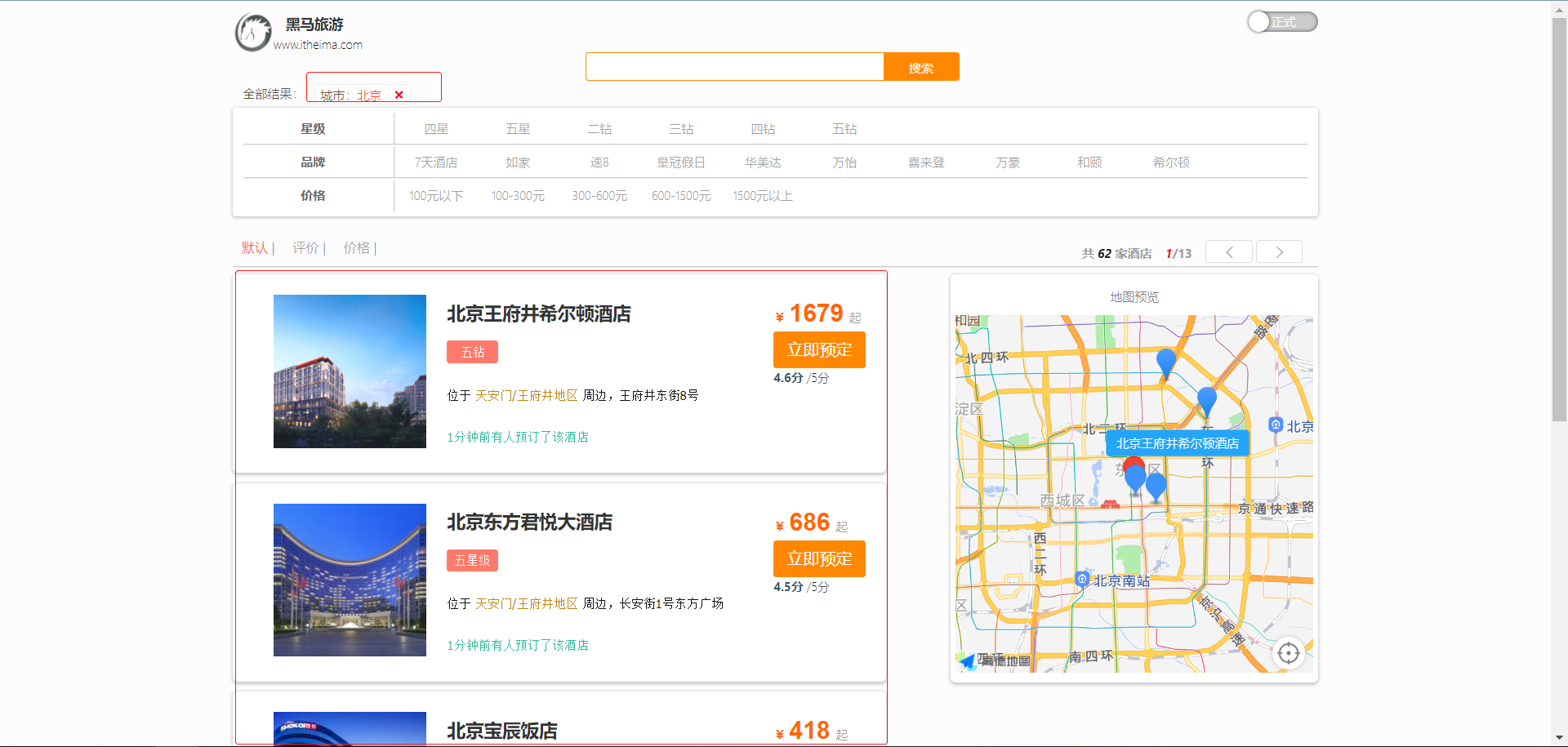Sort results by 评价
1568x747 pixels.
pyautogui.click(x=305, y=247)
